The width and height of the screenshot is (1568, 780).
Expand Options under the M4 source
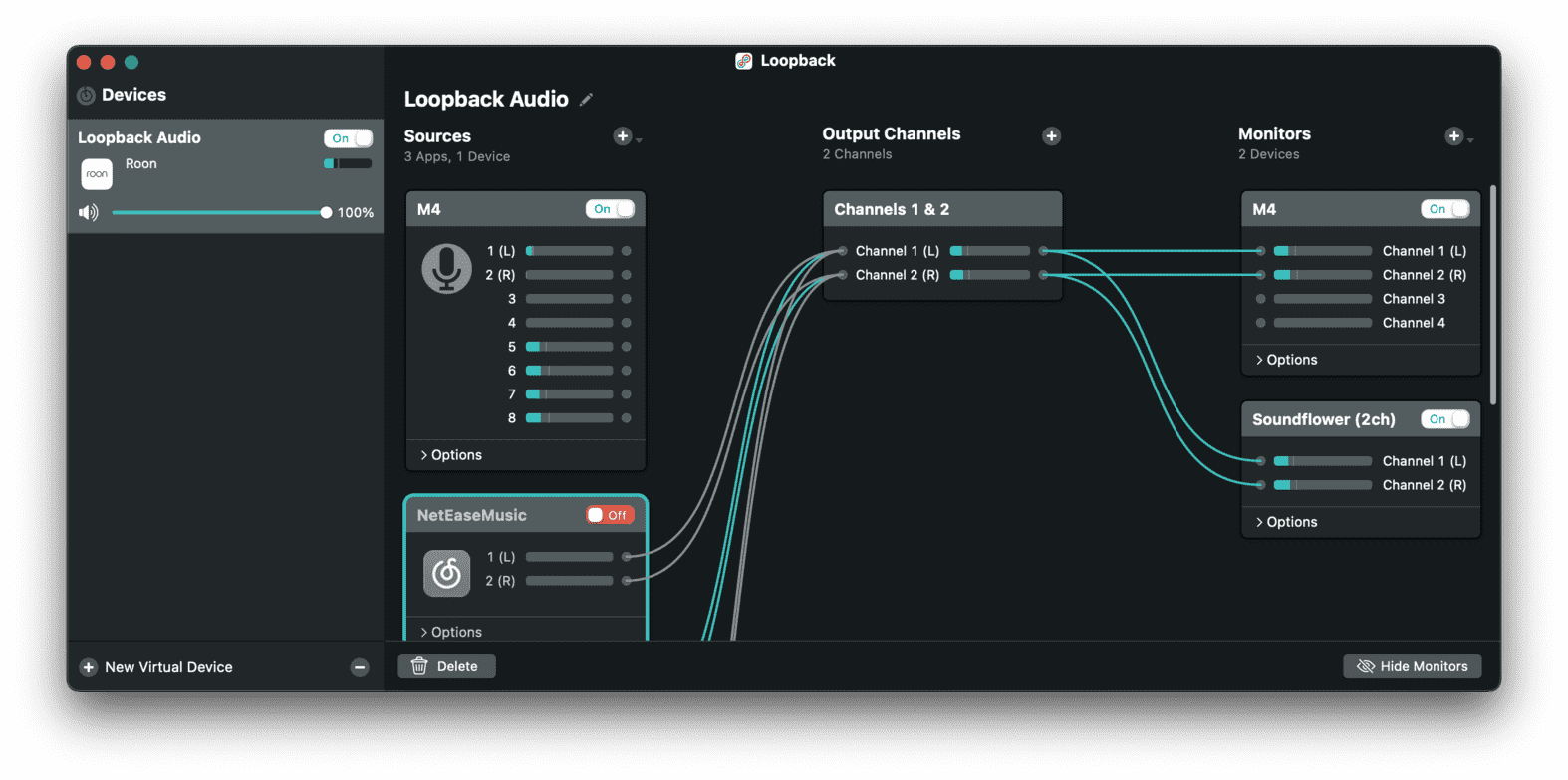pos(450,455)
